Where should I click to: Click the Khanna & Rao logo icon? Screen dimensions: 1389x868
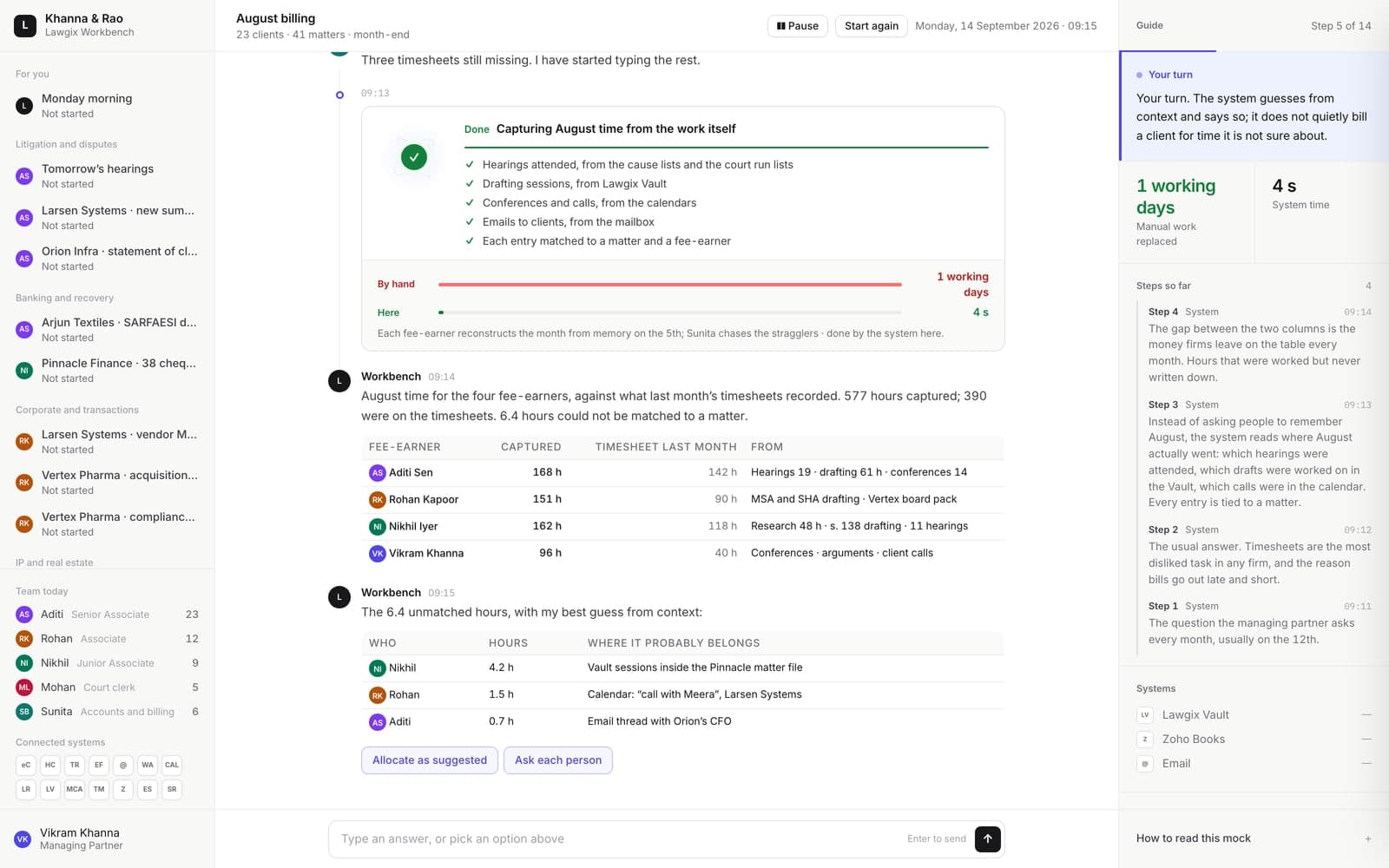(x=25, y=25)
